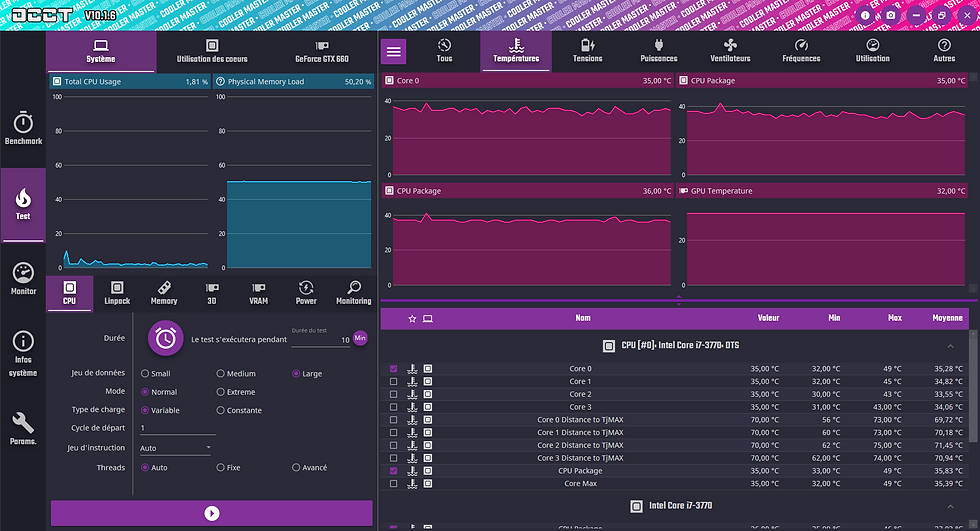Viewport: 980px width, 531px height.
Task: Click the info icon in title bar
Action: pyautogui.click(x=865, y=15)
